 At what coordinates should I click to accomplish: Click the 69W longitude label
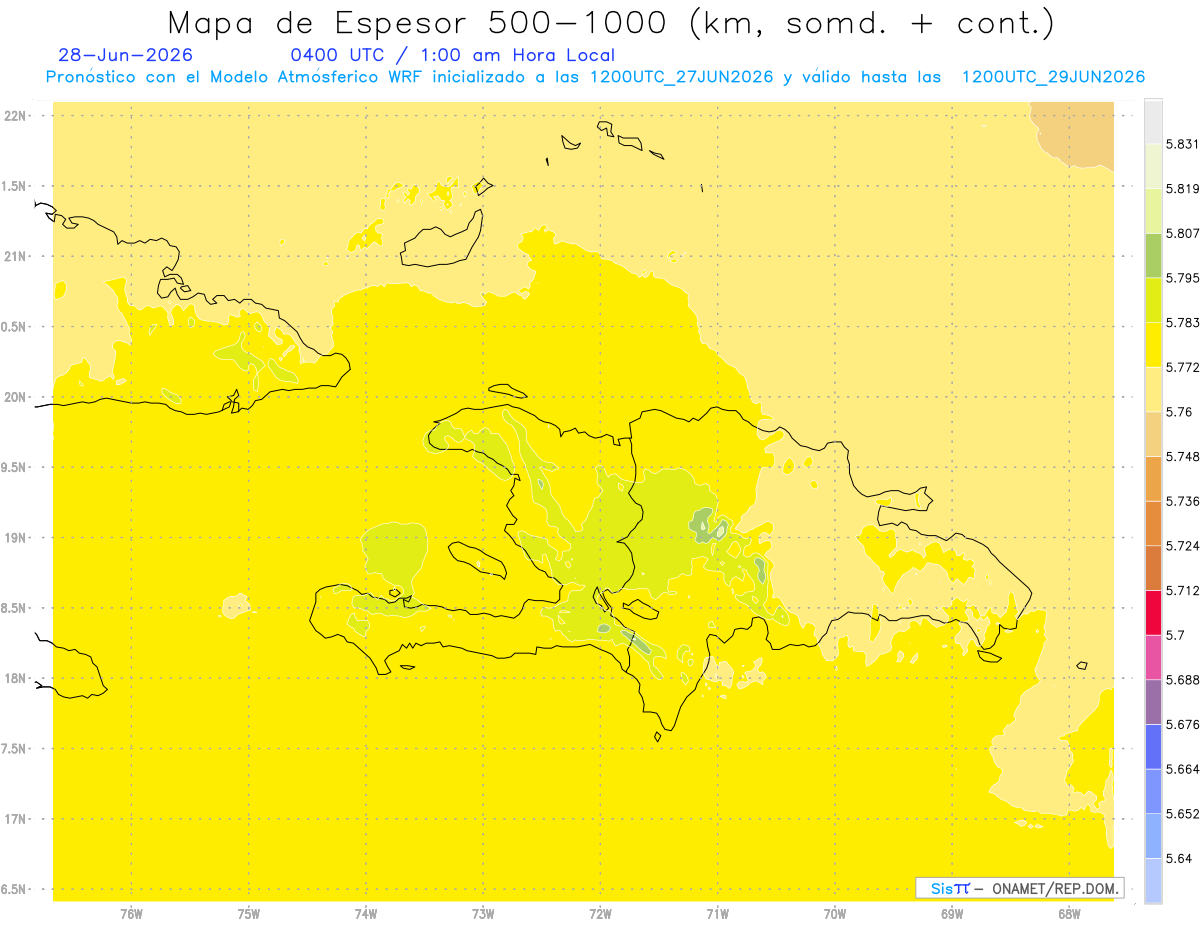click(952, 914)
